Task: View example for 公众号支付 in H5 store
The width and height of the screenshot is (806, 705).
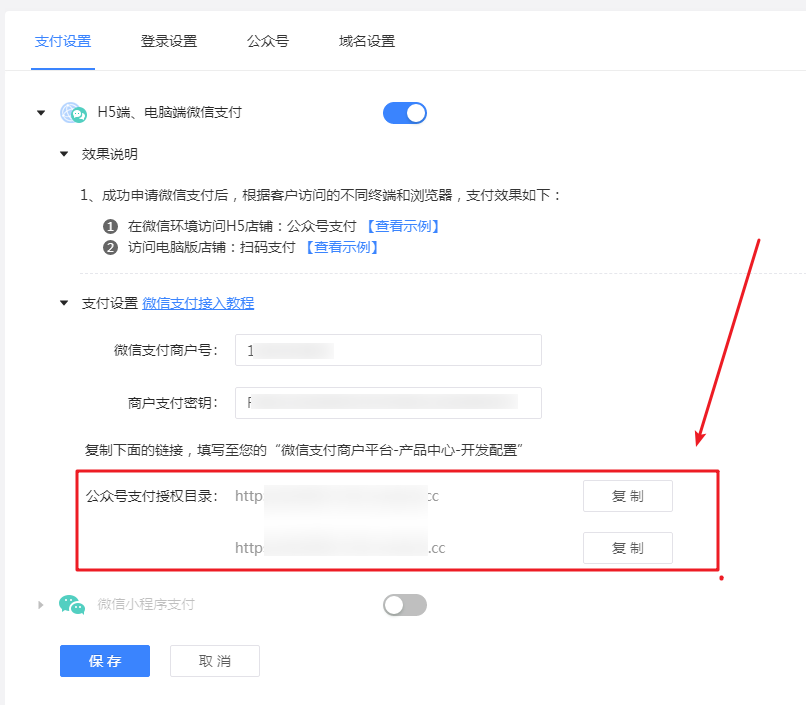Action: [x=403, y=226]
